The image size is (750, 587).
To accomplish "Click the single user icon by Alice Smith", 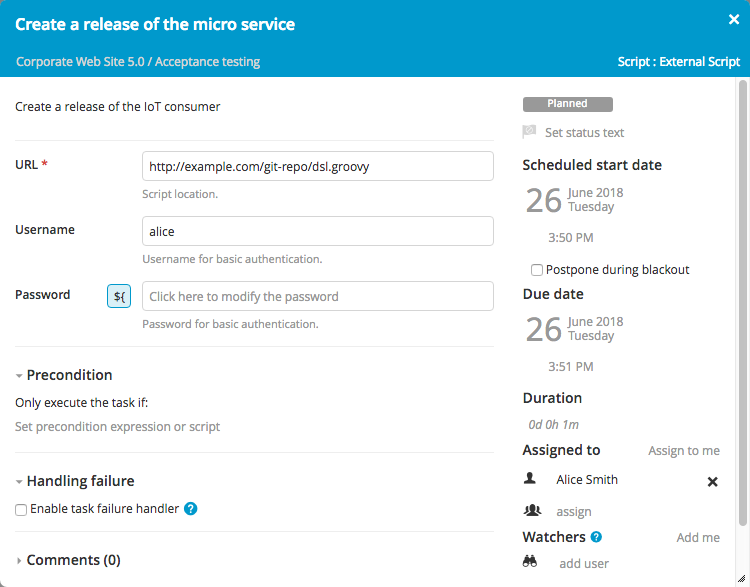I will click(x=530, y=479).
